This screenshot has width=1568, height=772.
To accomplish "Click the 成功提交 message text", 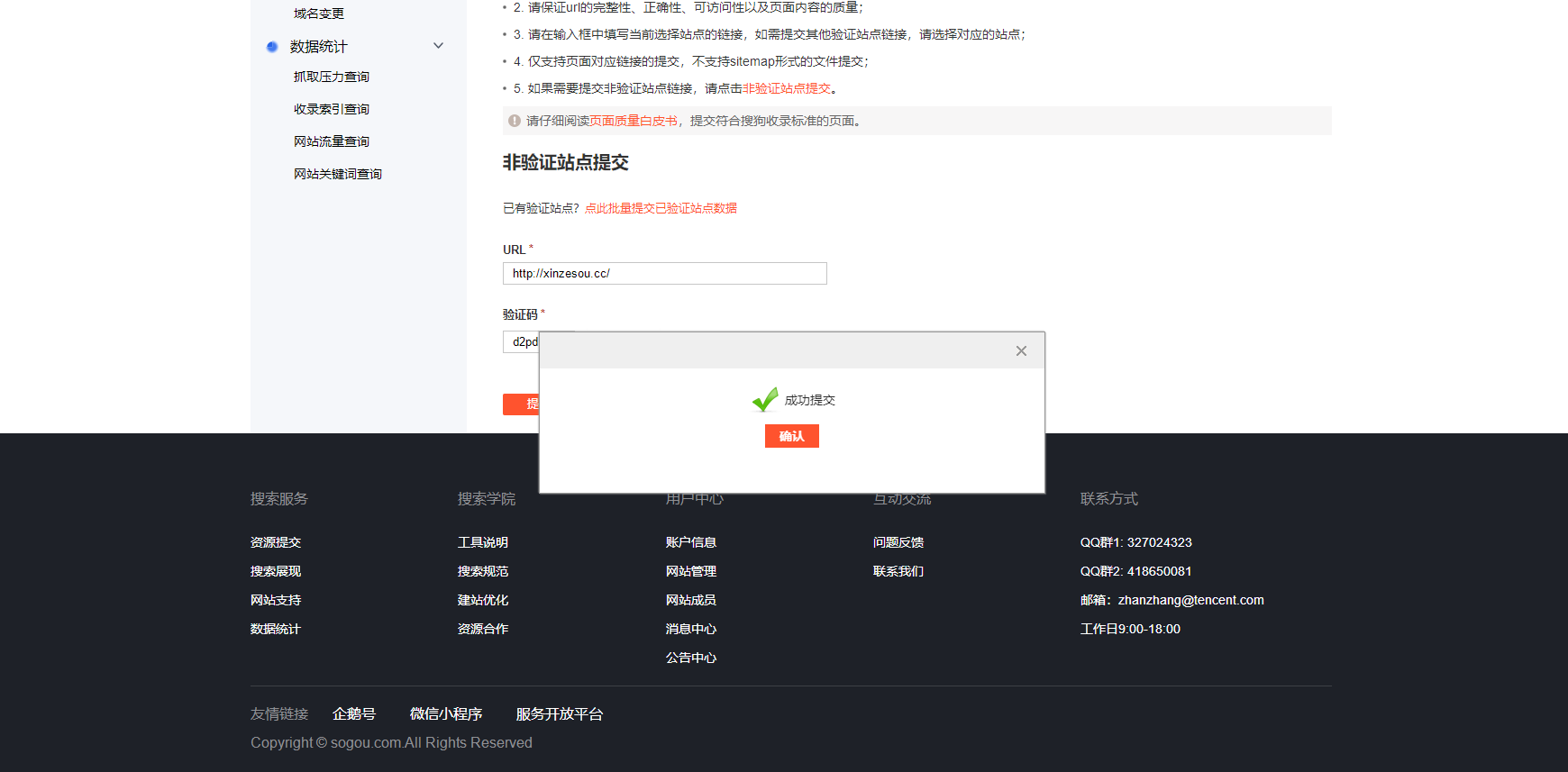I will tap(810, 400).
